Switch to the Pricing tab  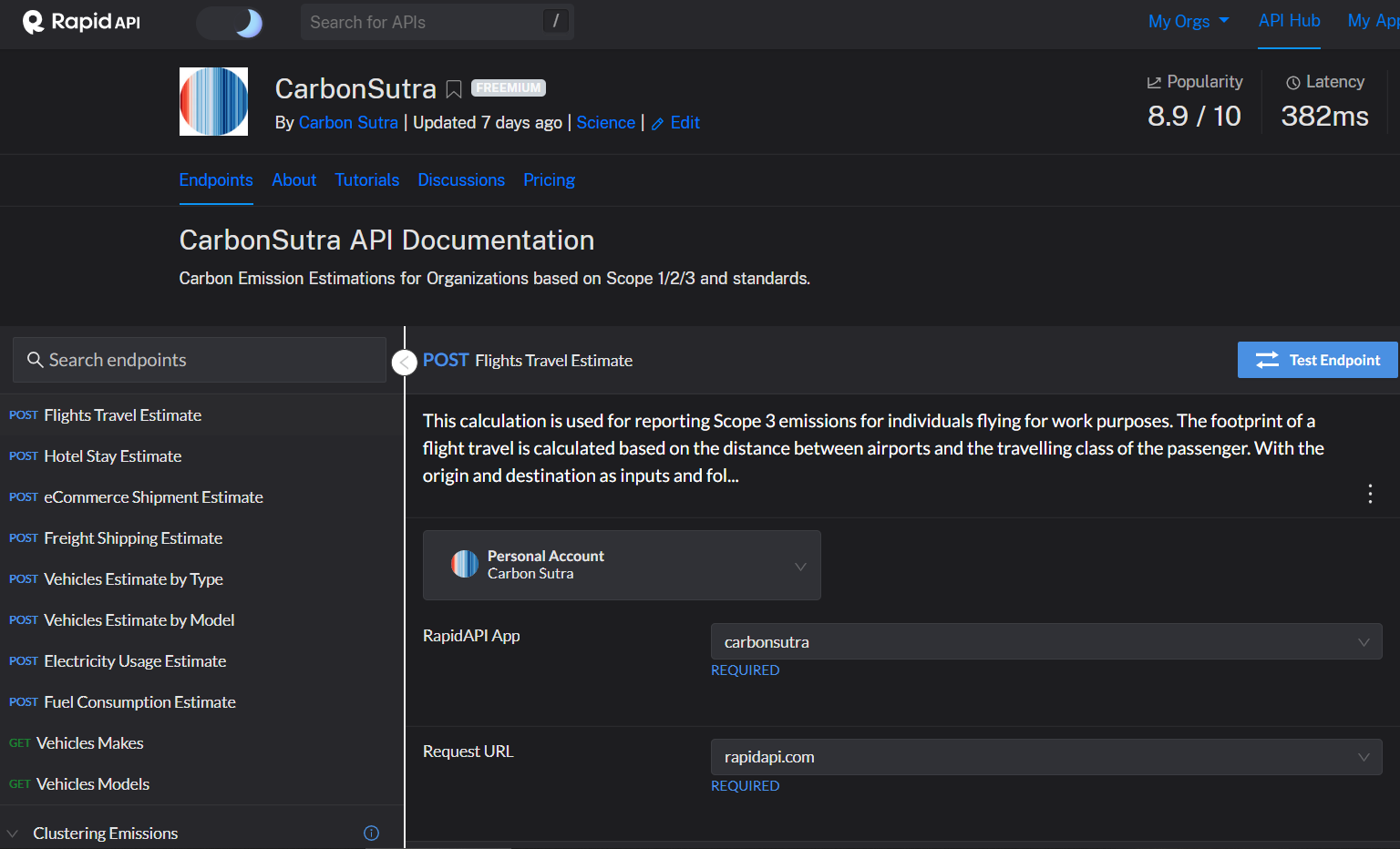pyautogui.click(x=549, y=180)
